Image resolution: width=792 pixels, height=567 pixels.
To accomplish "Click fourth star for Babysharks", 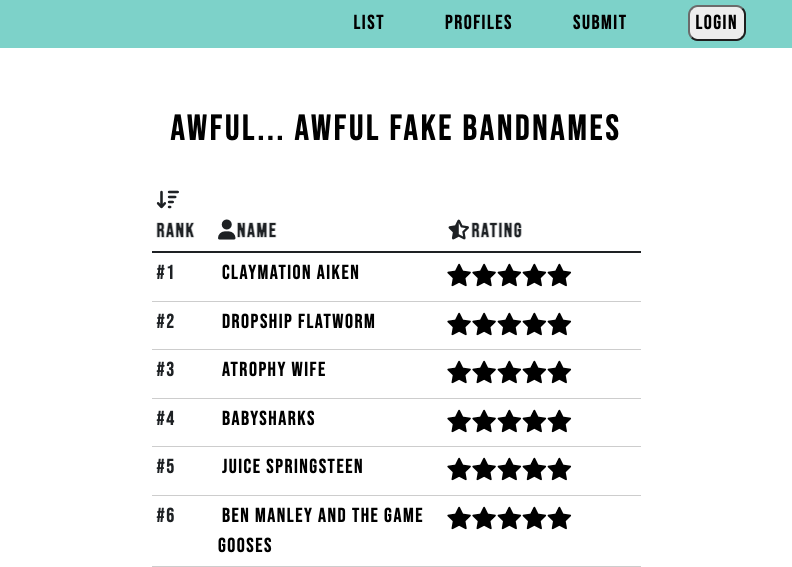I will pos(534,422).
